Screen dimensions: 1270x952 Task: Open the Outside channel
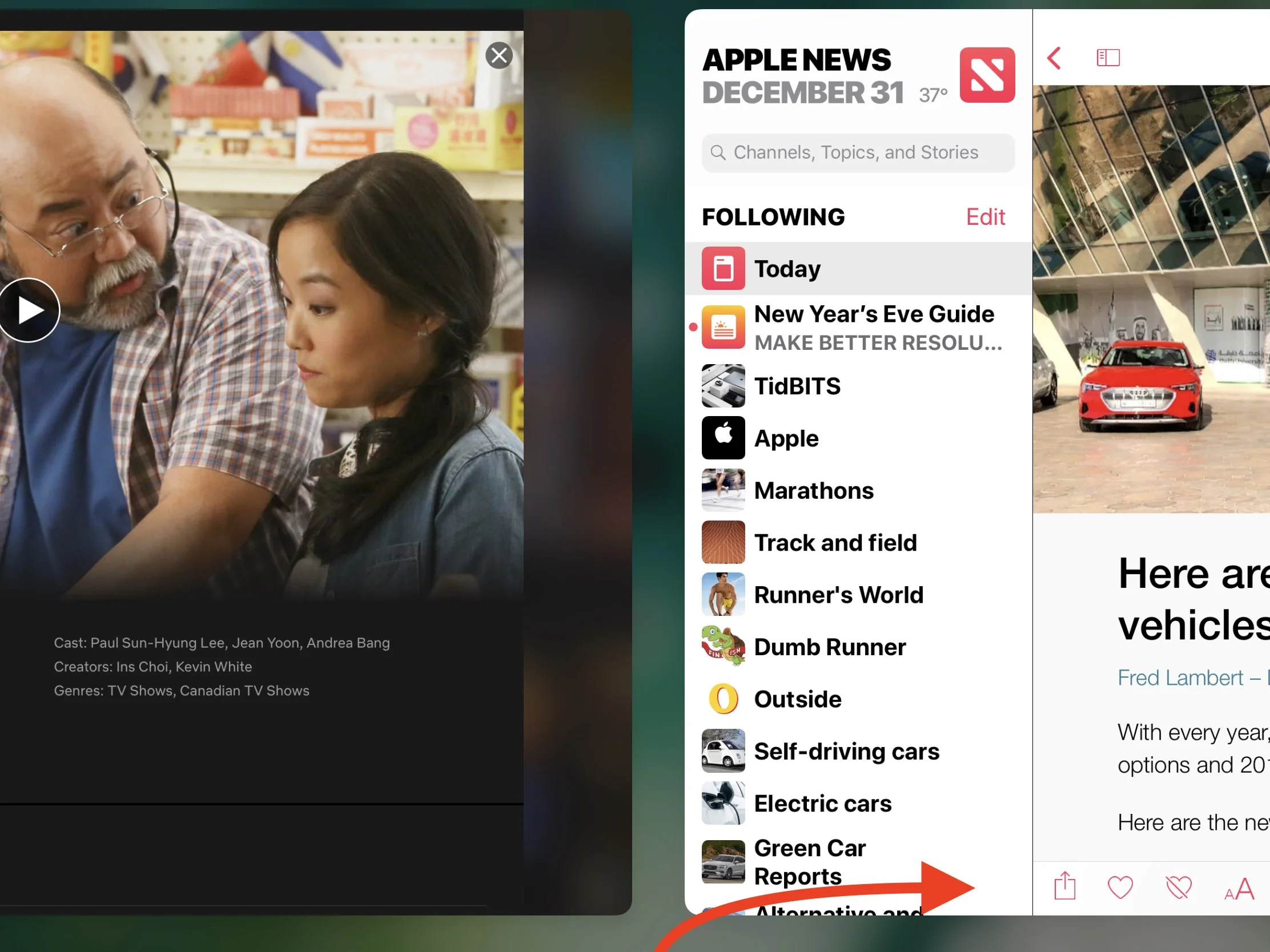pyautogui.click(x=858, y=700)
